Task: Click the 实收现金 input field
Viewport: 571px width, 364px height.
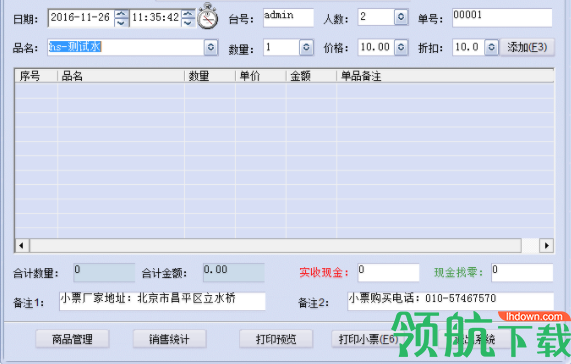Action: click(389, 273)
